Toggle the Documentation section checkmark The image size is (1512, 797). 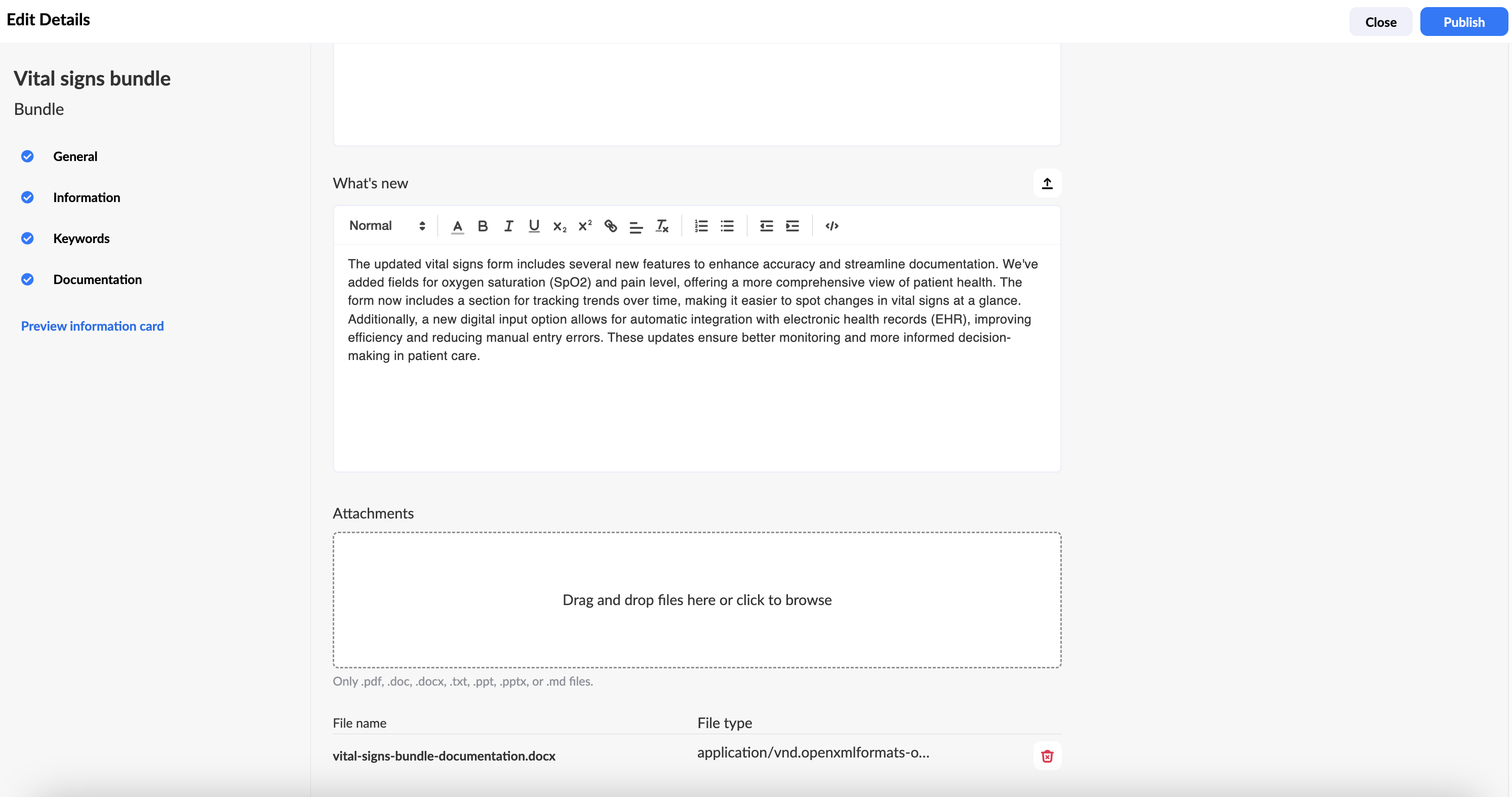(27, 279)
